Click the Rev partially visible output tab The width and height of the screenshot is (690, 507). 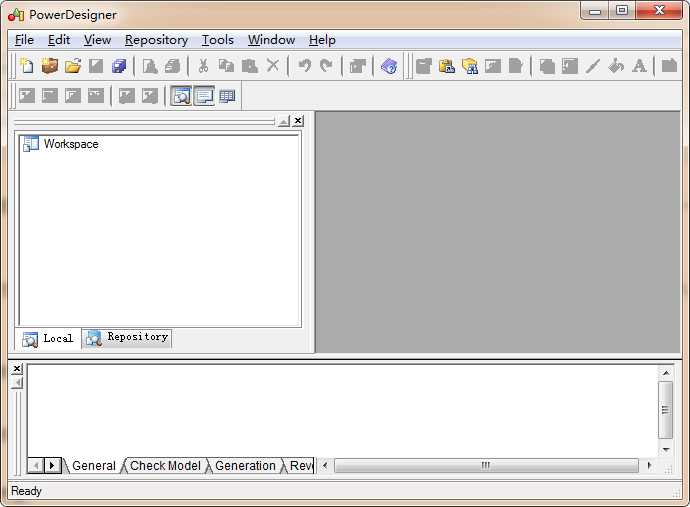(x=301, y=466)
